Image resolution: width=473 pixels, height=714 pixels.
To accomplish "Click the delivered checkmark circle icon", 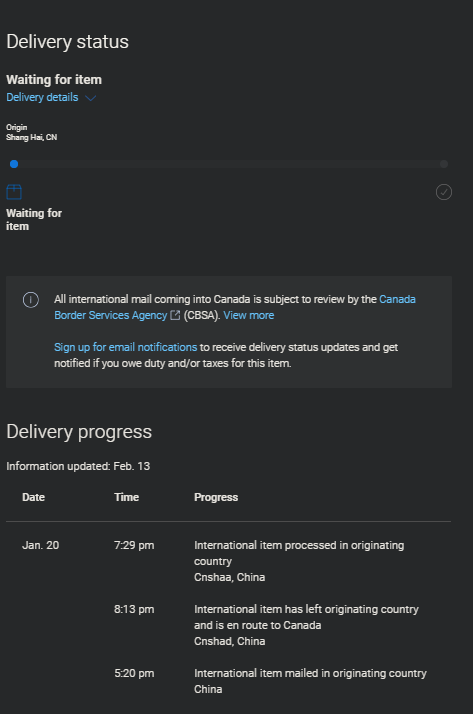I will click(444, 192).
